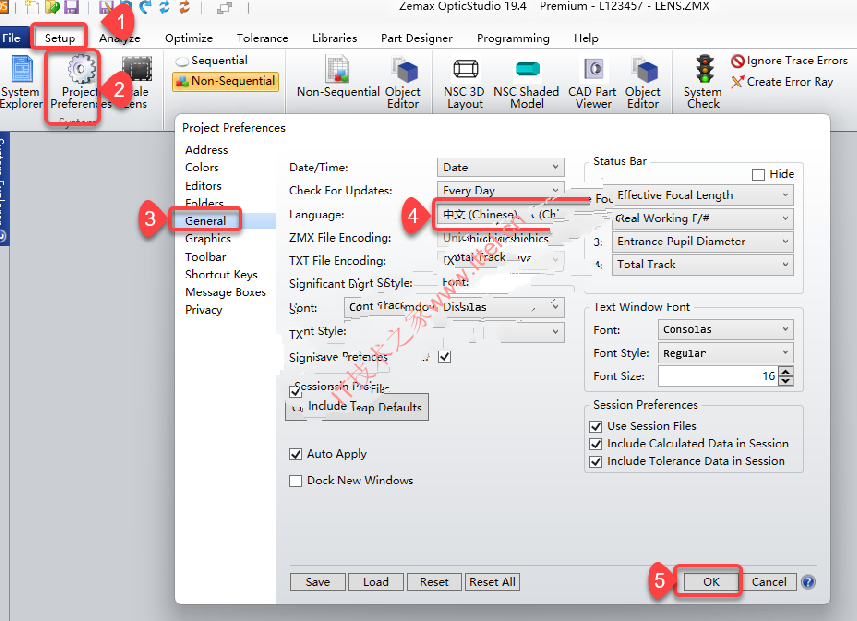
Task: Open the File menu
Action: pyautogui.click(x=11, y=38)
